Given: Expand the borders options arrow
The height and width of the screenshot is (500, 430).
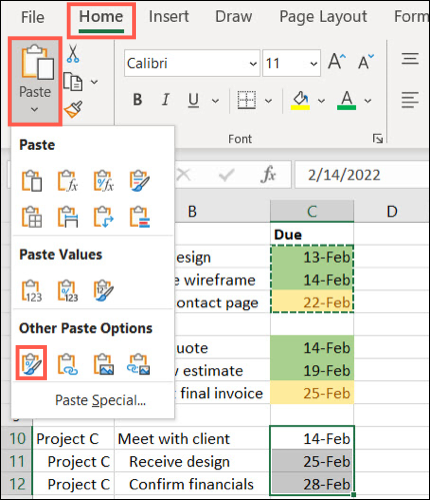Looking at the screenshot, I should pos(268,100).
